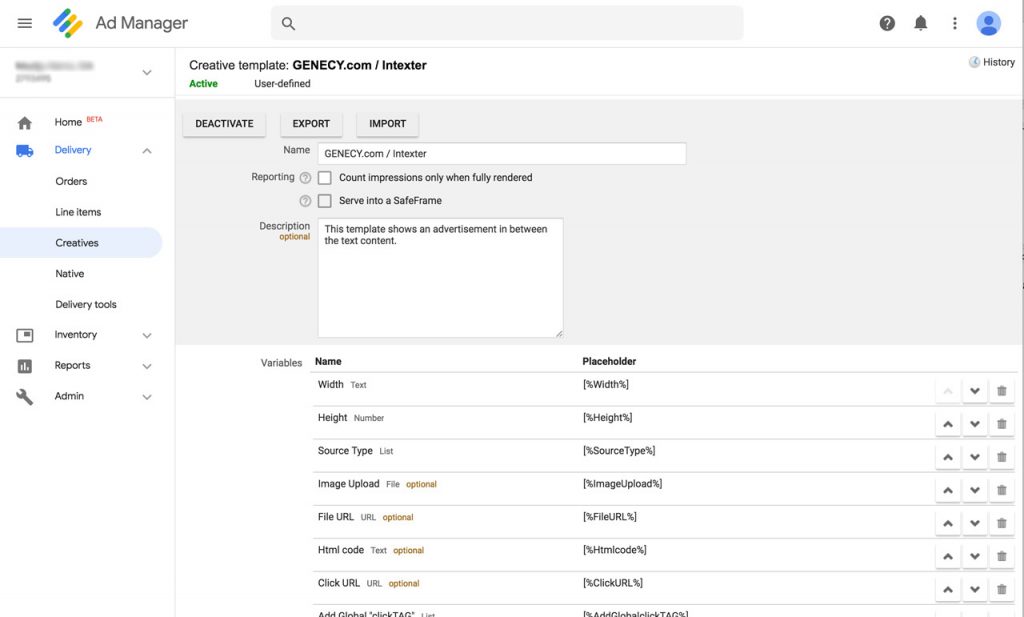
Task: Open the Html code variable
Action: (x=341, y=550)
